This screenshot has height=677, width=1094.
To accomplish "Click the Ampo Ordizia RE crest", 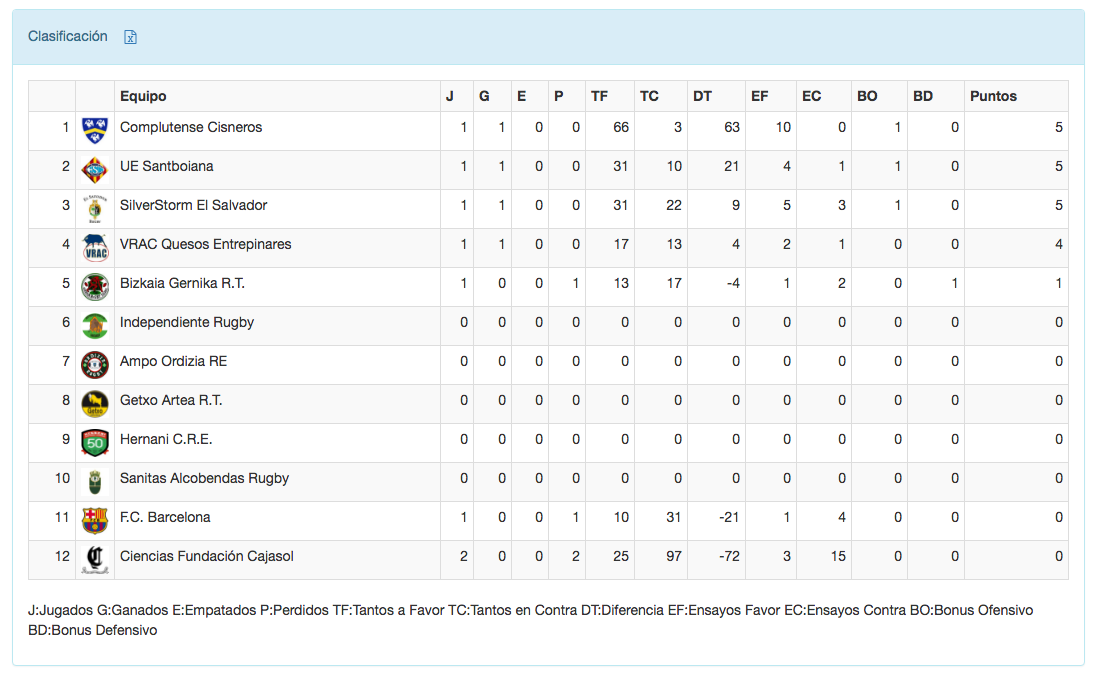I will coord(95,363).
